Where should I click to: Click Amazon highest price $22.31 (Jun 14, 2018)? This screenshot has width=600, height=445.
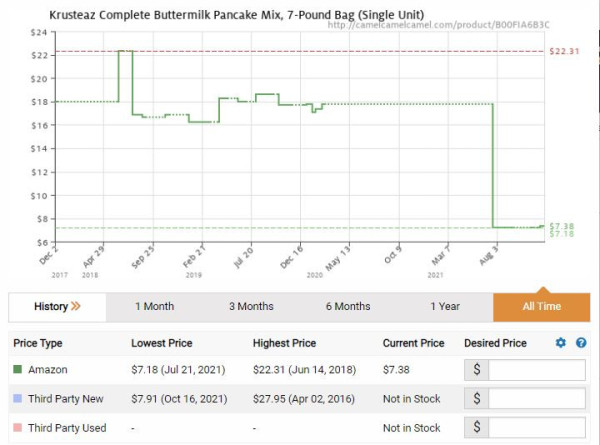pyautogui.click(x=305, y=370)
